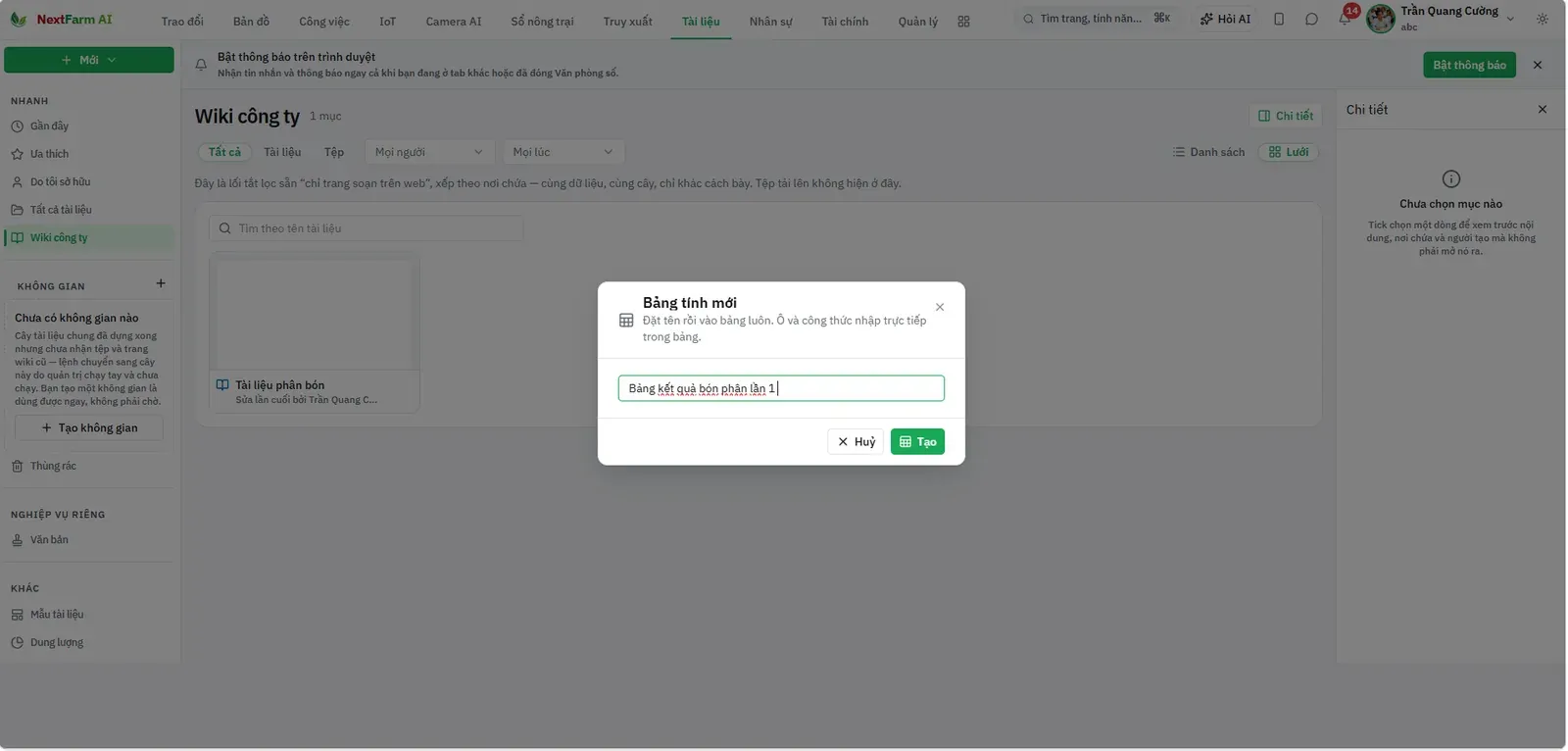Open Thùng rác in sidebar

(x=90, y=466)
